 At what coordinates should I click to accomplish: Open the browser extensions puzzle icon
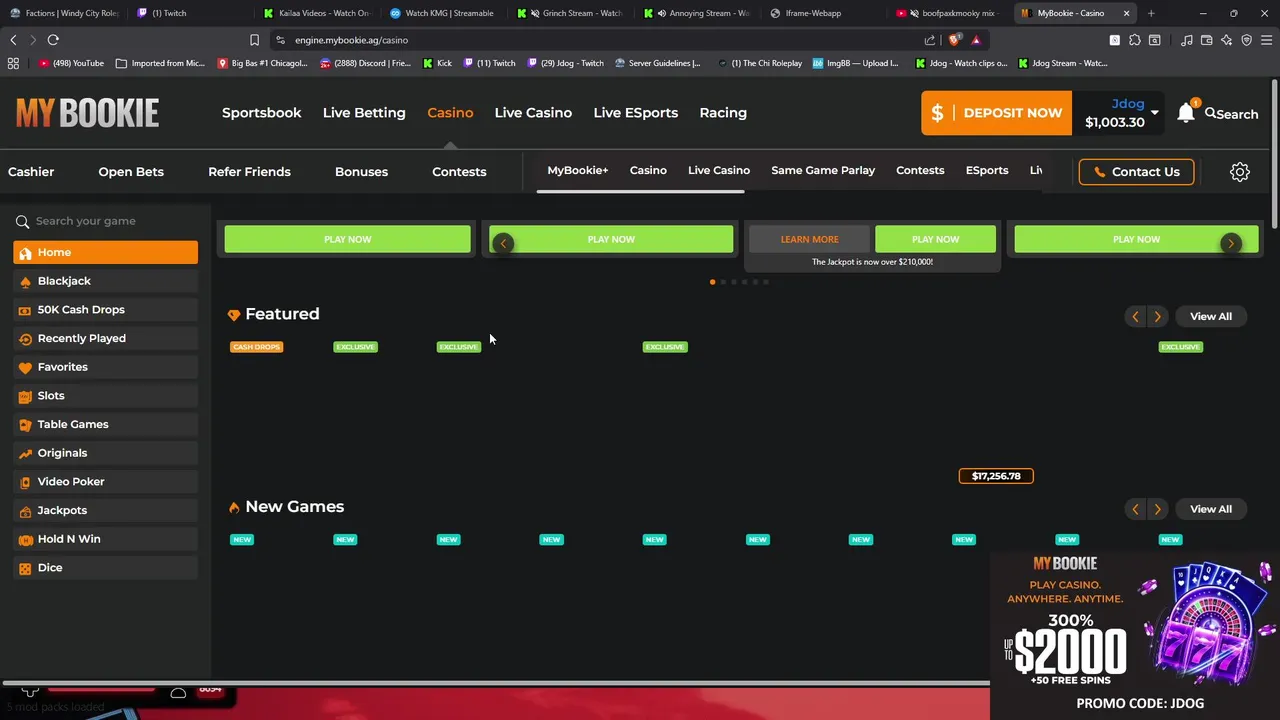tap(1134, 40)
